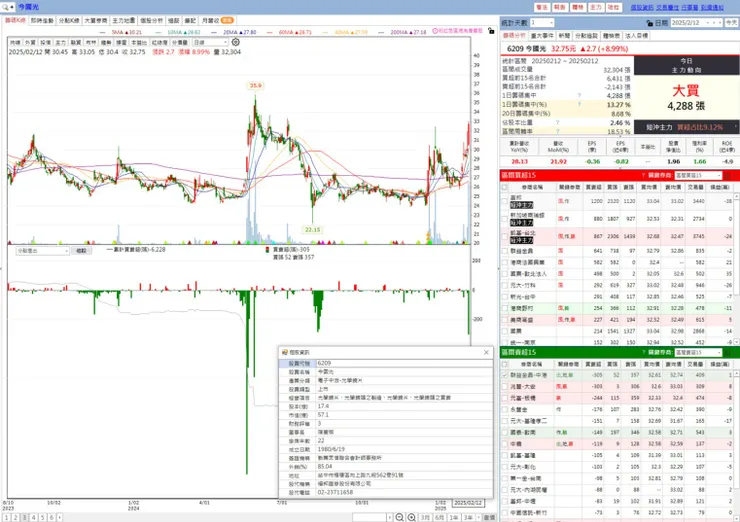Click 20MA legend line
This screenshot has height=522, width=740.
[234, 32]
